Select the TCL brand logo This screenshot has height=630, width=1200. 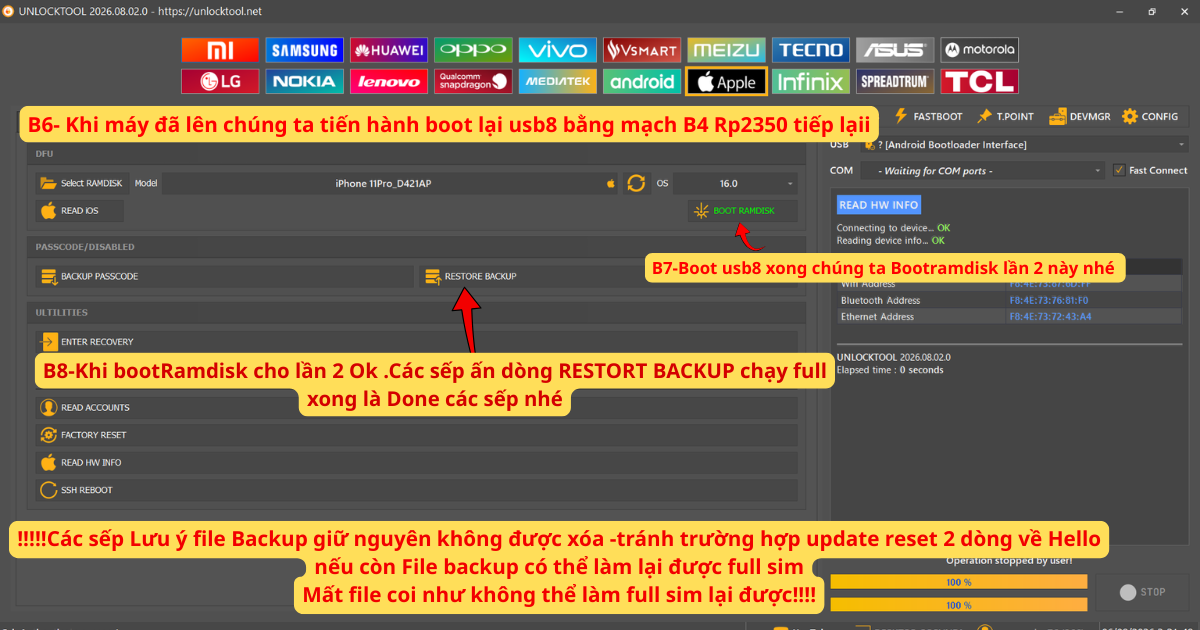click(980, 81)
